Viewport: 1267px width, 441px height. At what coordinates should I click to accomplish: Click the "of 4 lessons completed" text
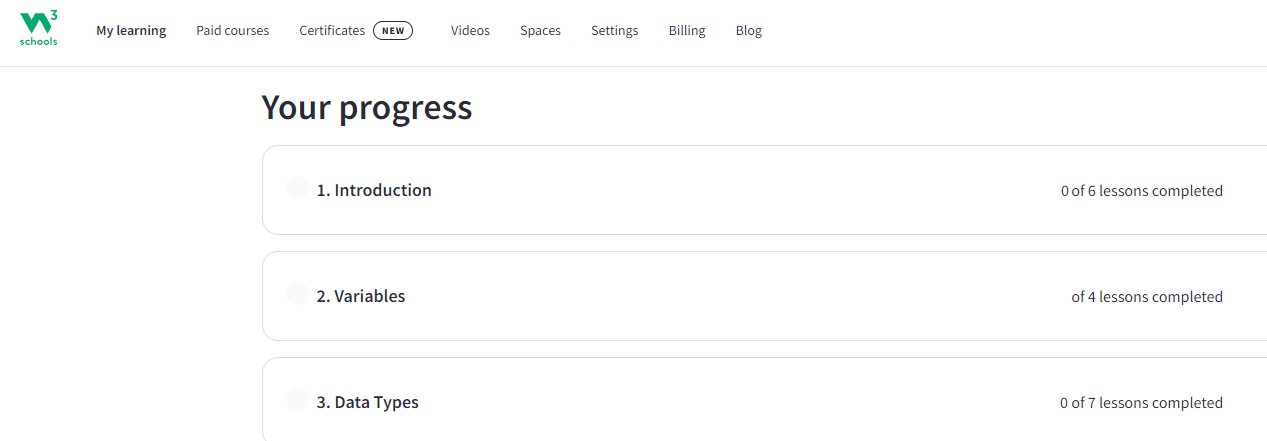tap(1146, 297)
